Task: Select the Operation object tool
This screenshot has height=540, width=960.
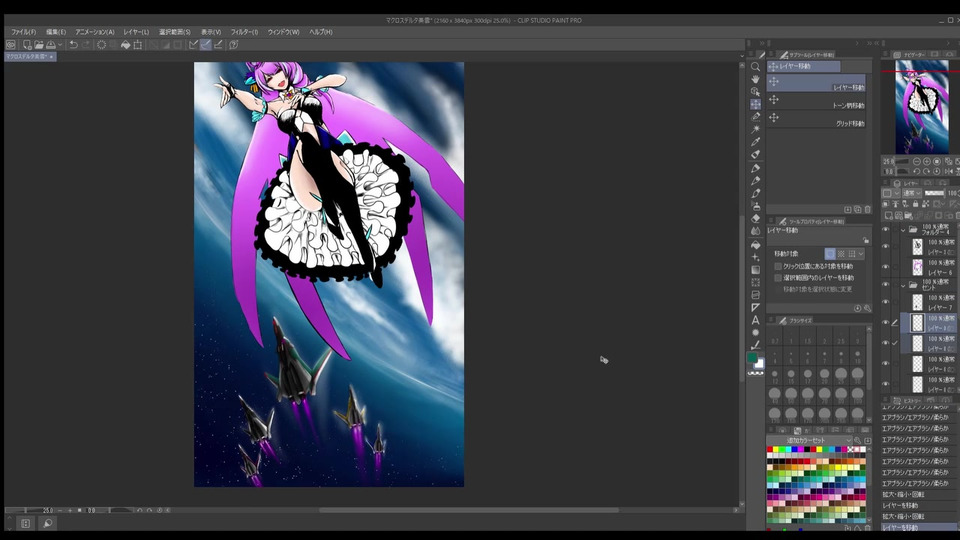Action: tap(756, 92)
